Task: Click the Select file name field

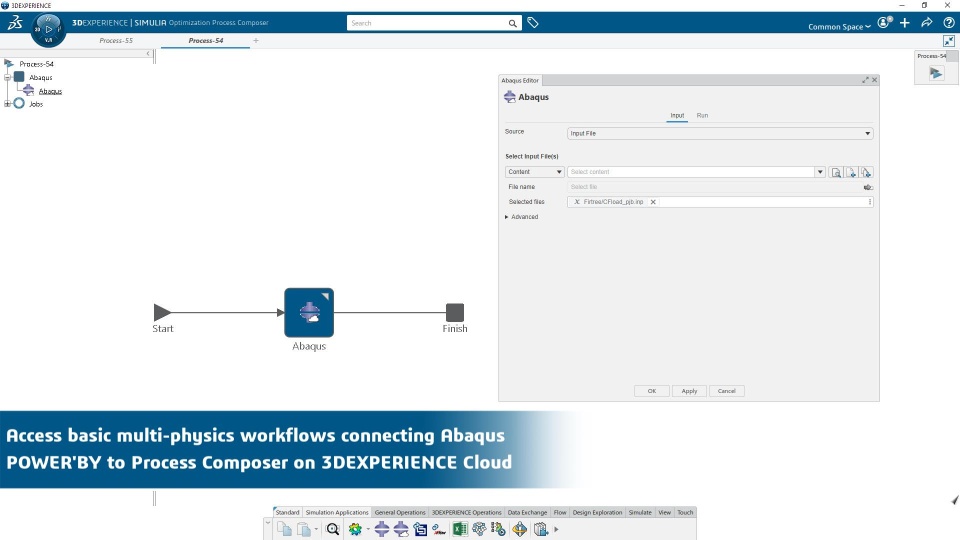Action: [x=714, y=187]
